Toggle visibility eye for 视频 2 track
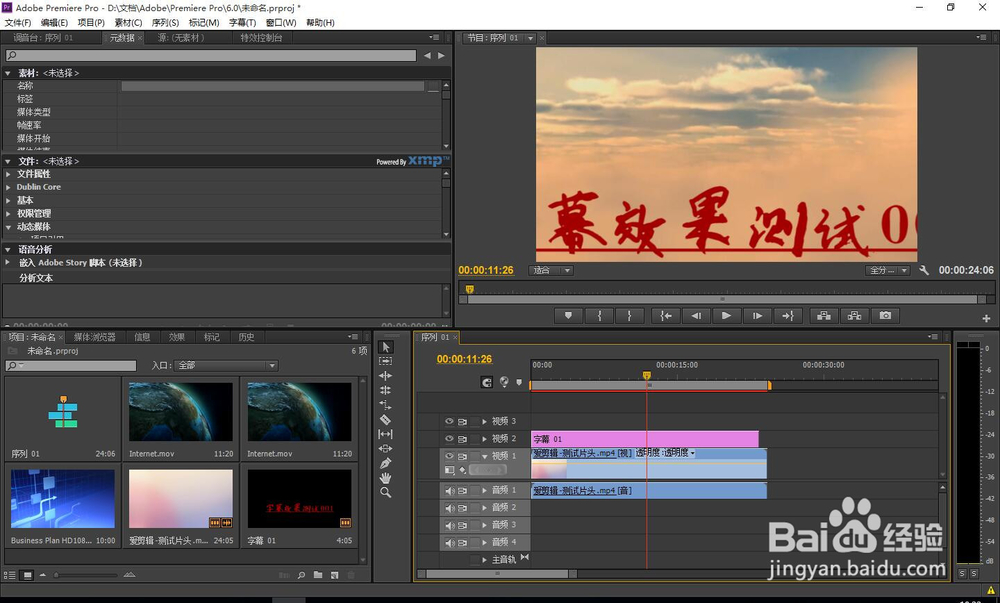 pyautogui.click(x=449, y=439)
